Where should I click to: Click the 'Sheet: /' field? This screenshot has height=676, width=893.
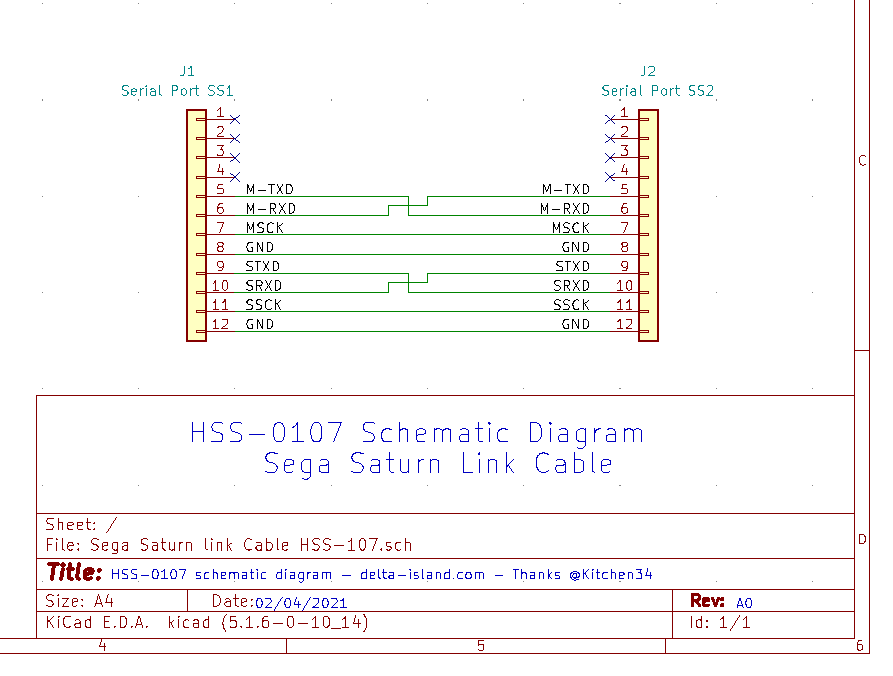click(81, 525)
